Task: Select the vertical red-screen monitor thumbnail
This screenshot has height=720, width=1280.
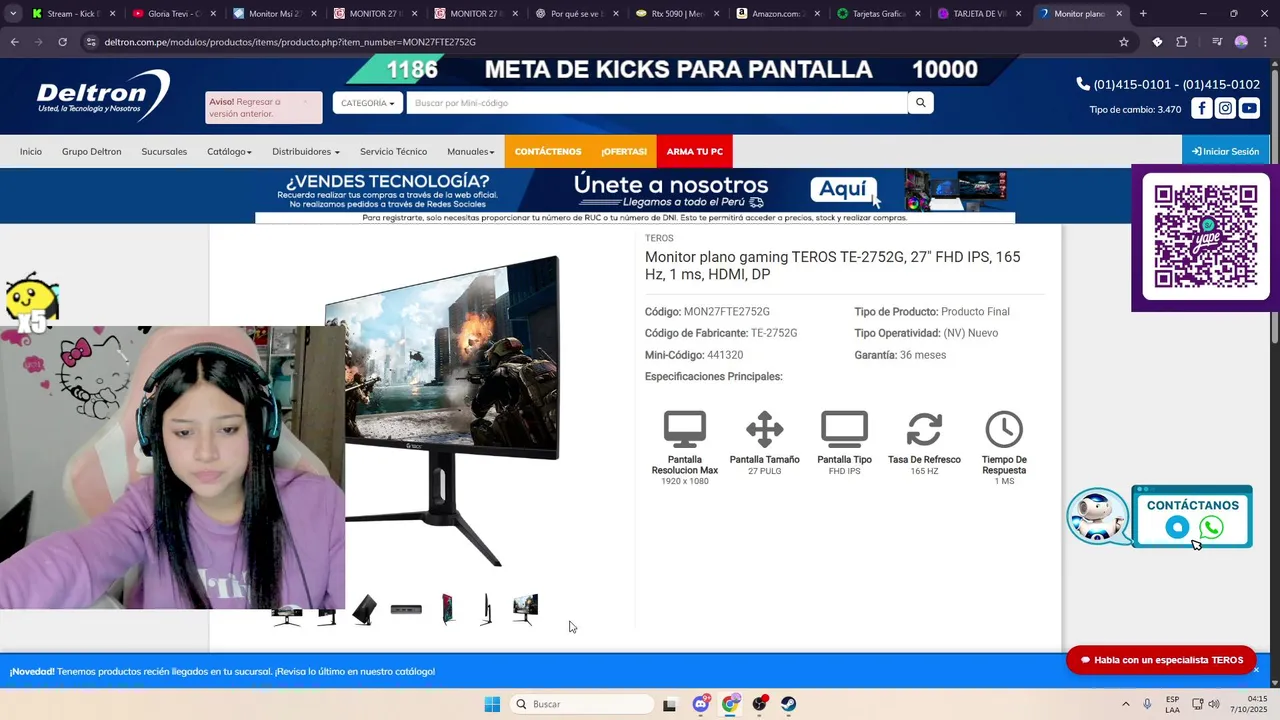Action: pos(448,609)
